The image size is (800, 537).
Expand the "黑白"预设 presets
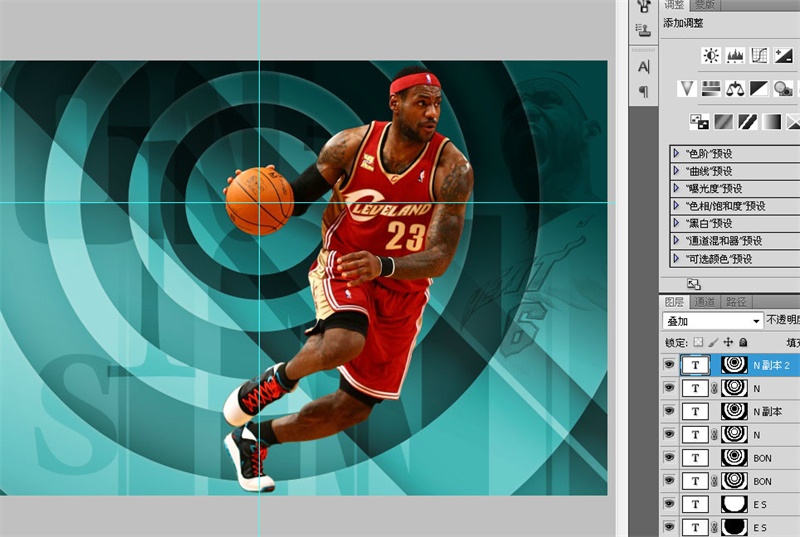click(x=677, y=223)
